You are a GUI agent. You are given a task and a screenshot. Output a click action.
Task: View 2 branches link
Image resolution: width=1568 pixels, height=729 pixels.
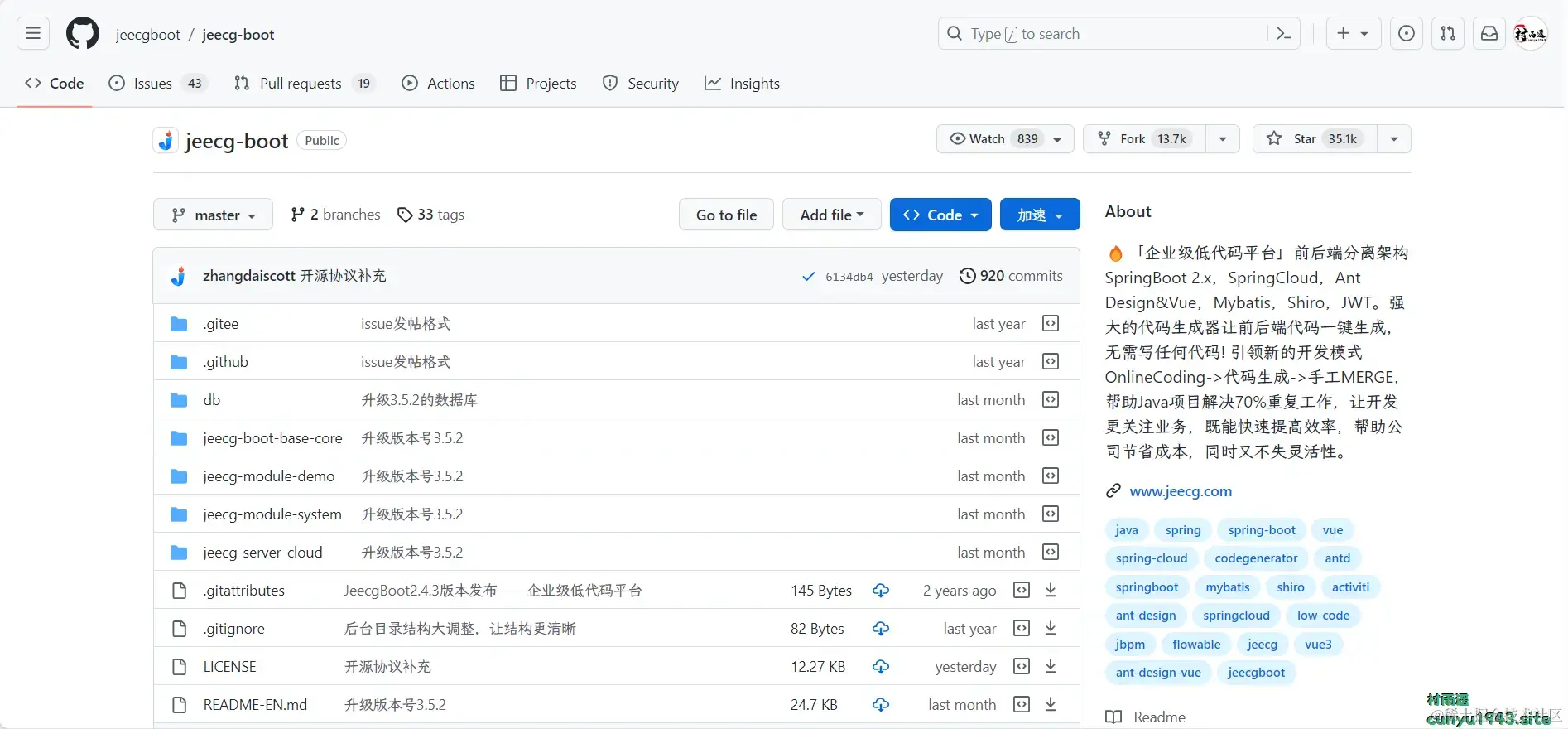[335, 215]
